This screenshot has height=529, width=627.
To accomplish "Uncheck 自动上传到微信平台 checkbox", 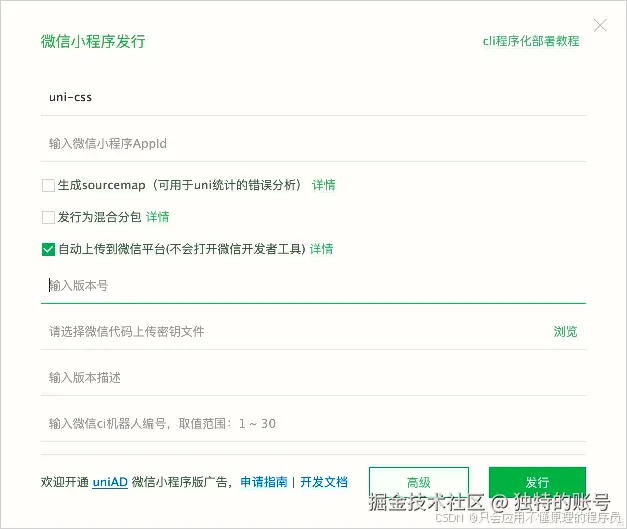I will pos(48,249).
